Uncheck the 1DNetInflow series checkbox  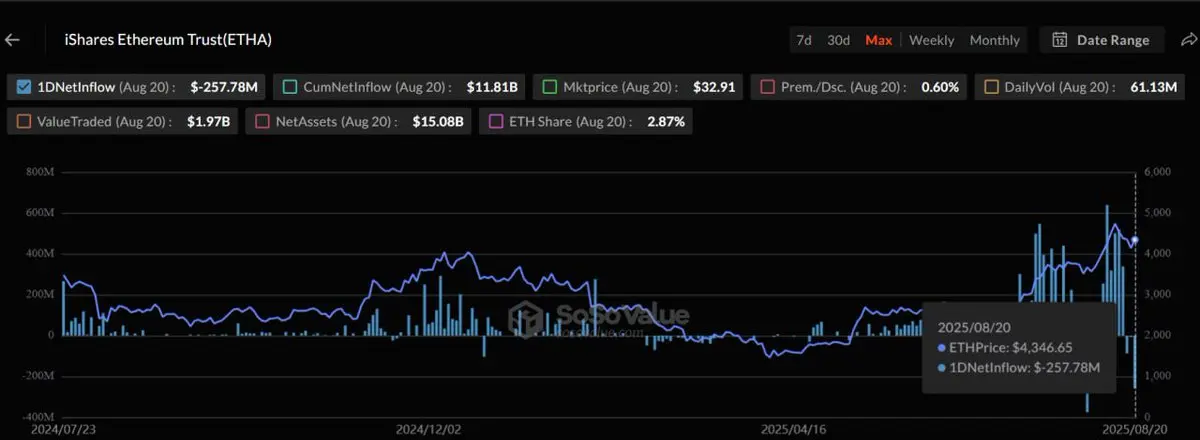(x=24, y=88)
